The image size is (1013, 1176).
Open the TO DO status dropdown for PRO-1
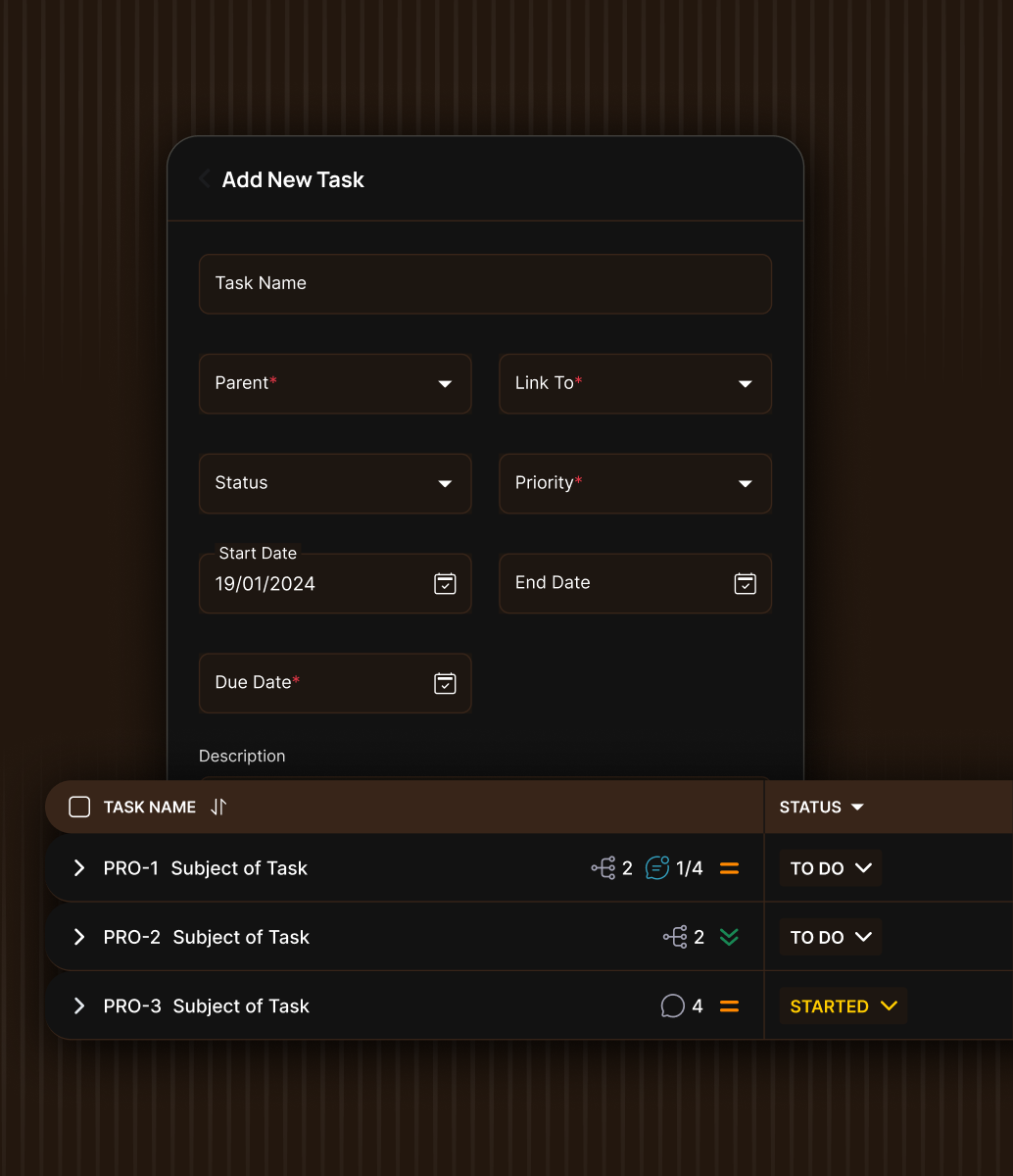[x=831, y=868]
